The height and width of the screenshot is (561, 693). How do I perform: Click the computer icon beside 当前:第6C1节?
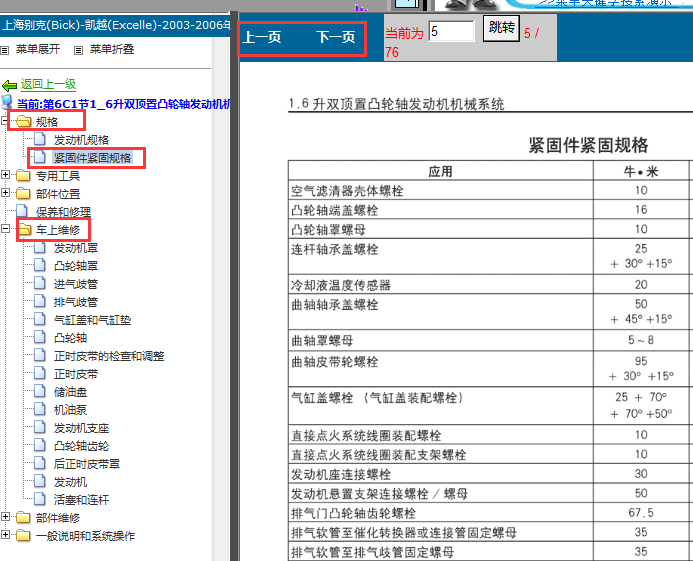click(7, 102)
